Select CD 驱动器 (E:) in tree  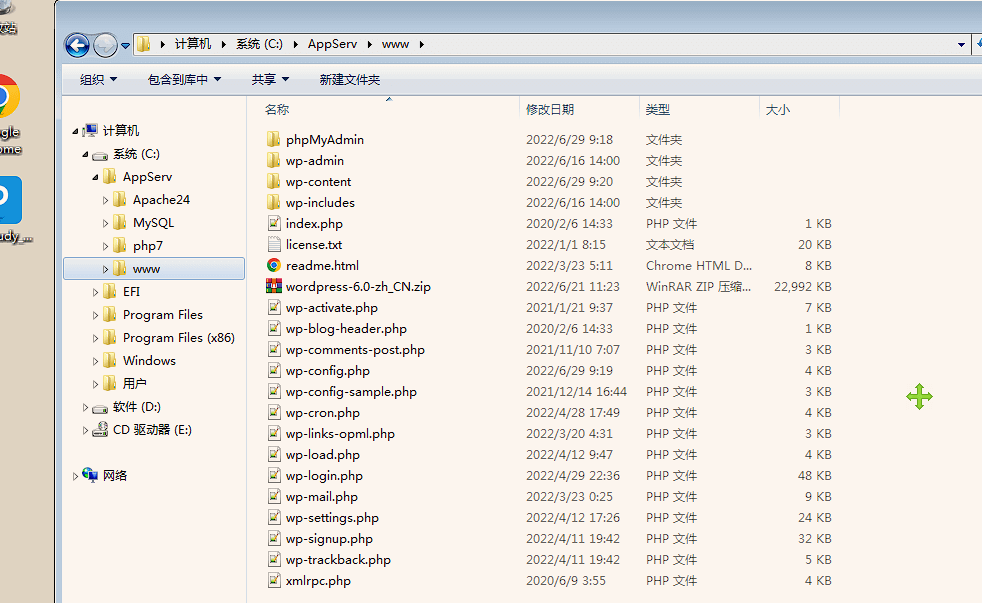[152, 430]
